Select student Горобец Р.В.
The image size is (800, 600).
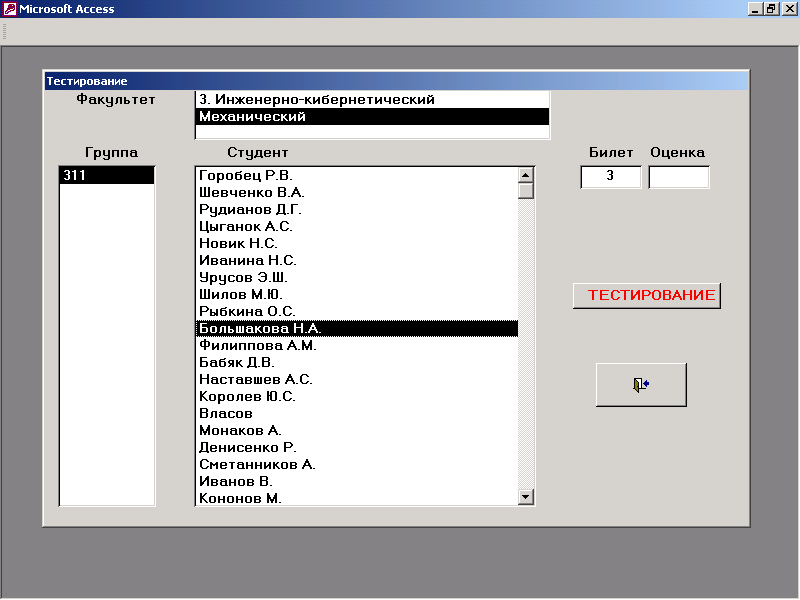pyautogui.click(x=357, y=175)
